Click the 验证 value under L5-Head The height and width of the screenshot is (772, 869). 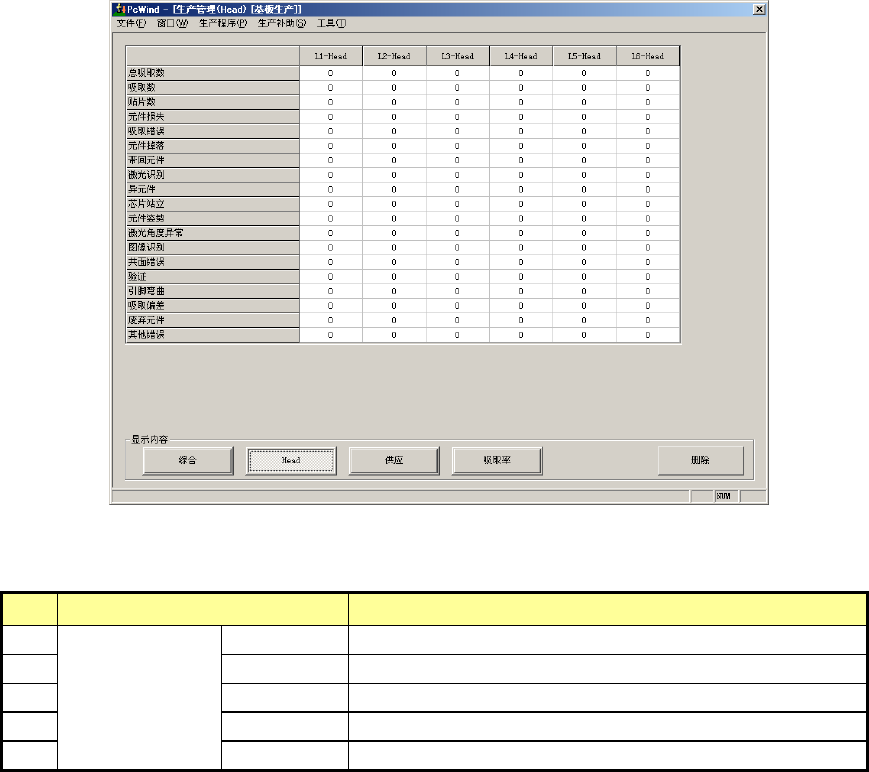585,277
